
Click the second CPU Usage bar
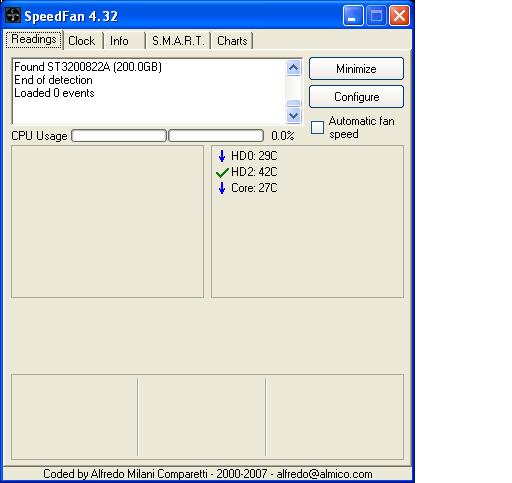pyautogui.click(x=216, y=136)
